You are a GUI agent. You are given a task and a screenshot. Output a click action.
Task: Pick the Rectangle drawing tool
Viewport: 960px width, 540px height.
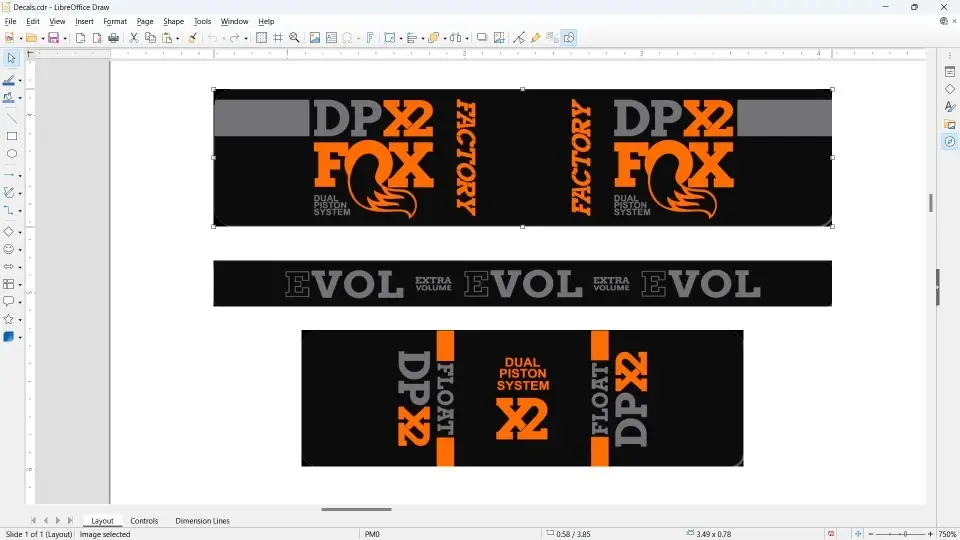click(x=11, y=136)
